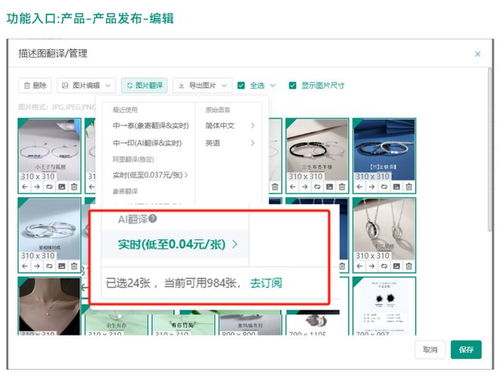Image resolution: width=500 pixels, height=375 pixels.
Task: Open image editor for black cord bracelet
Action: point(329,187)
